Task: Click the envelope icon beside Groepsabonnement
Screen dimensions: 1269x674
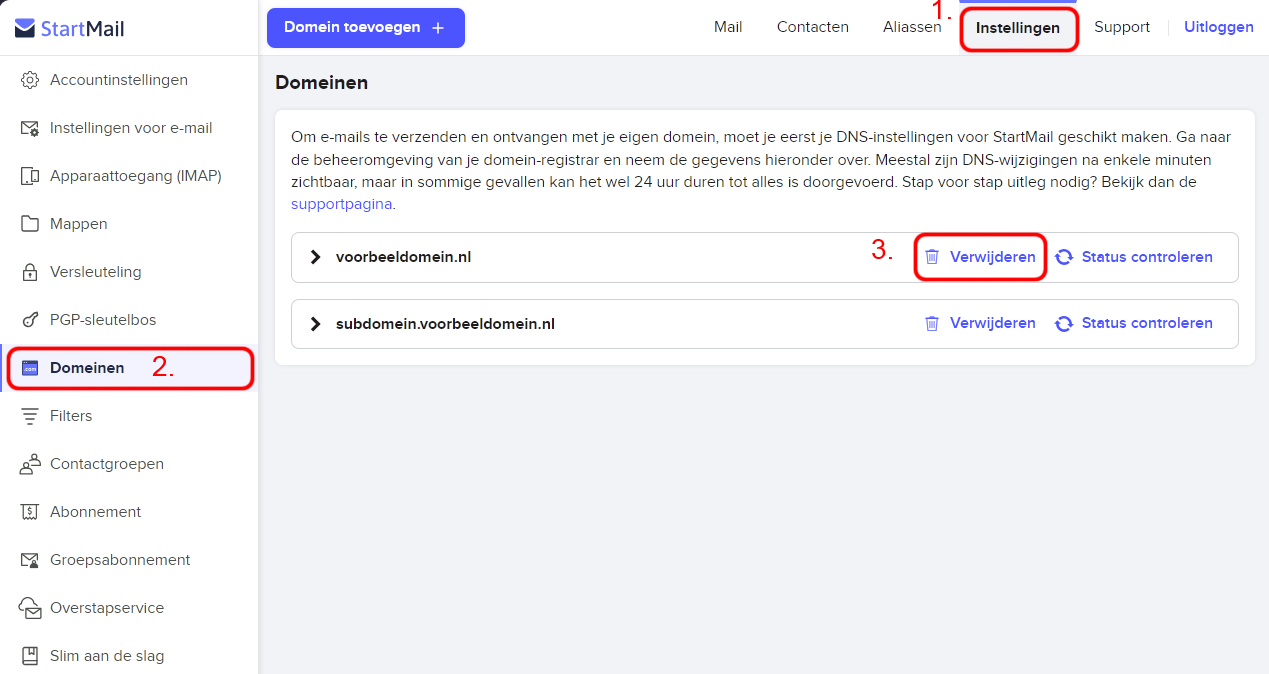Action: pos(30,560)
